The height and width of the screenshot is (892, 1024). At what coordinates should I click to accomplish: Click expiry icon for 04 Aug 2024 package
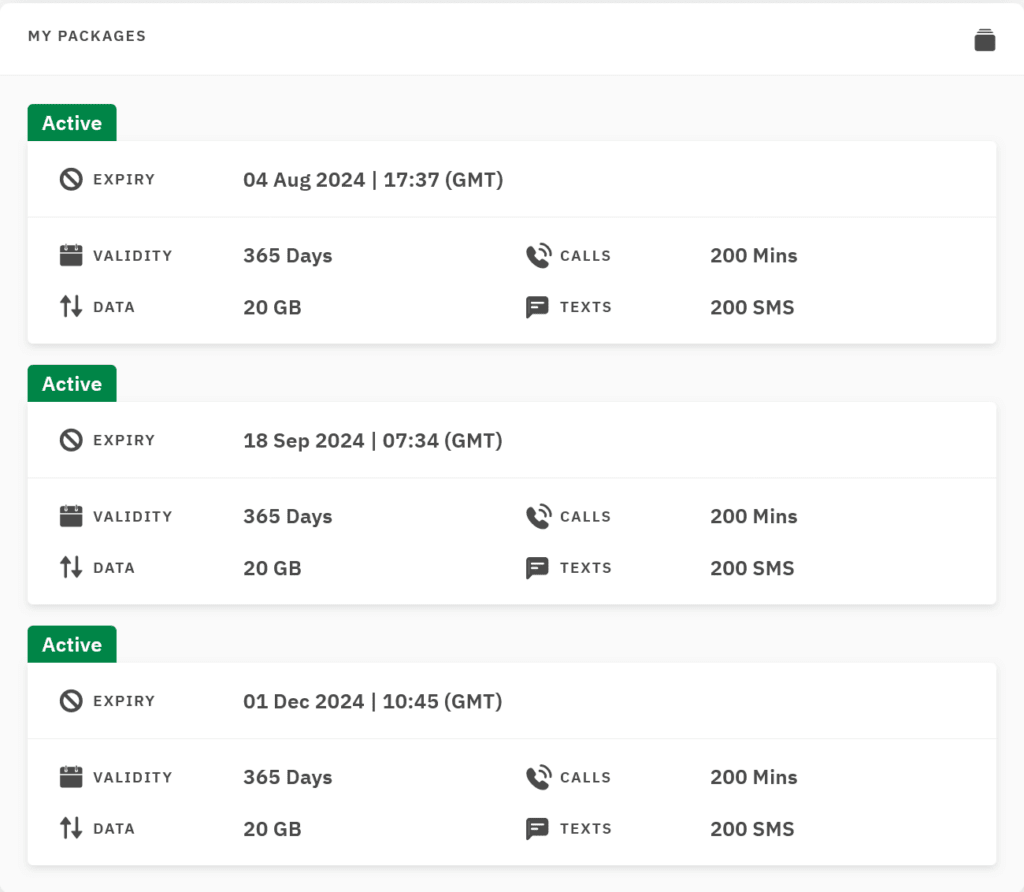coord(71,180)
